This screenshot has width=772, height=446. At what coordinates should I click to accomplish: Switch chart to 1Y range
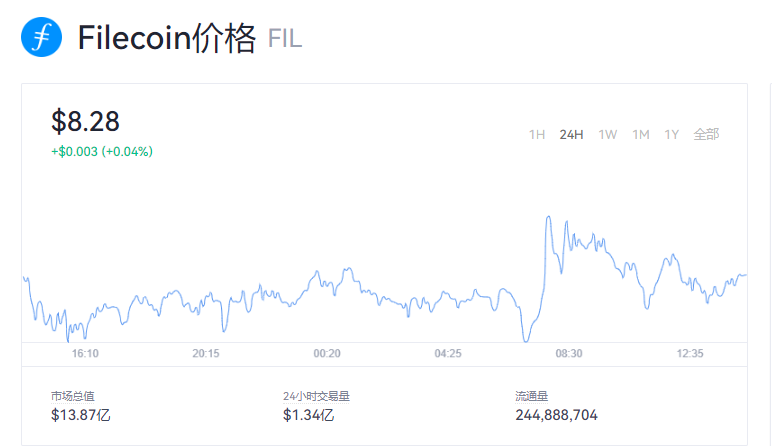tap(672, 134)
